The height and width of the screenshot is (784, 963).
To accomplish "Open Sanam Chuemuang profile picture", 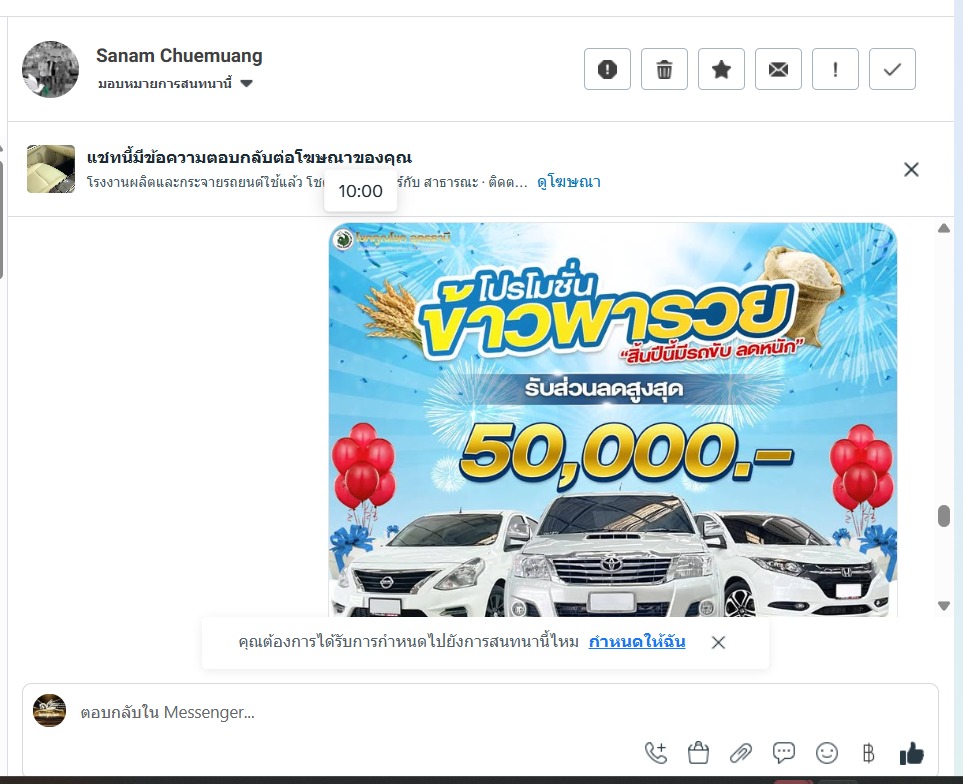I will pyautogui.click(x=50, y=69).
